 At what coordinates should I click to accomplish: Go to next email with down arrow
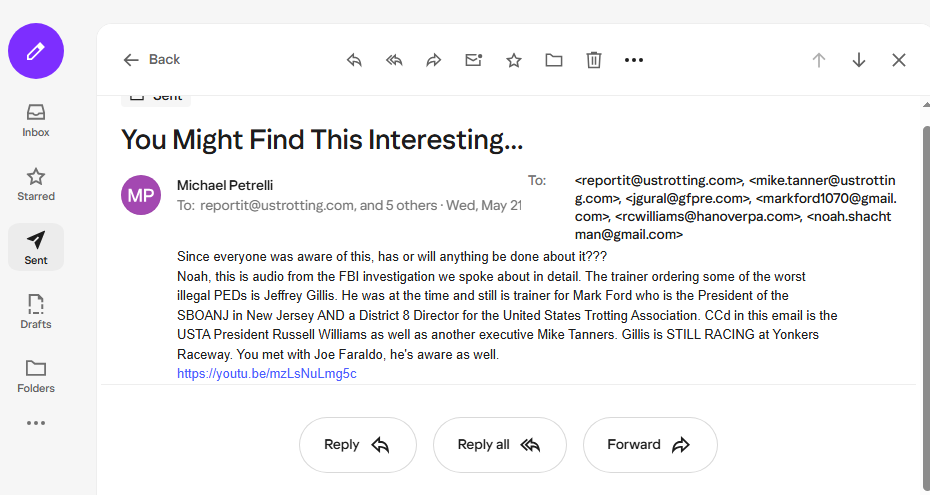click(859, 60)
